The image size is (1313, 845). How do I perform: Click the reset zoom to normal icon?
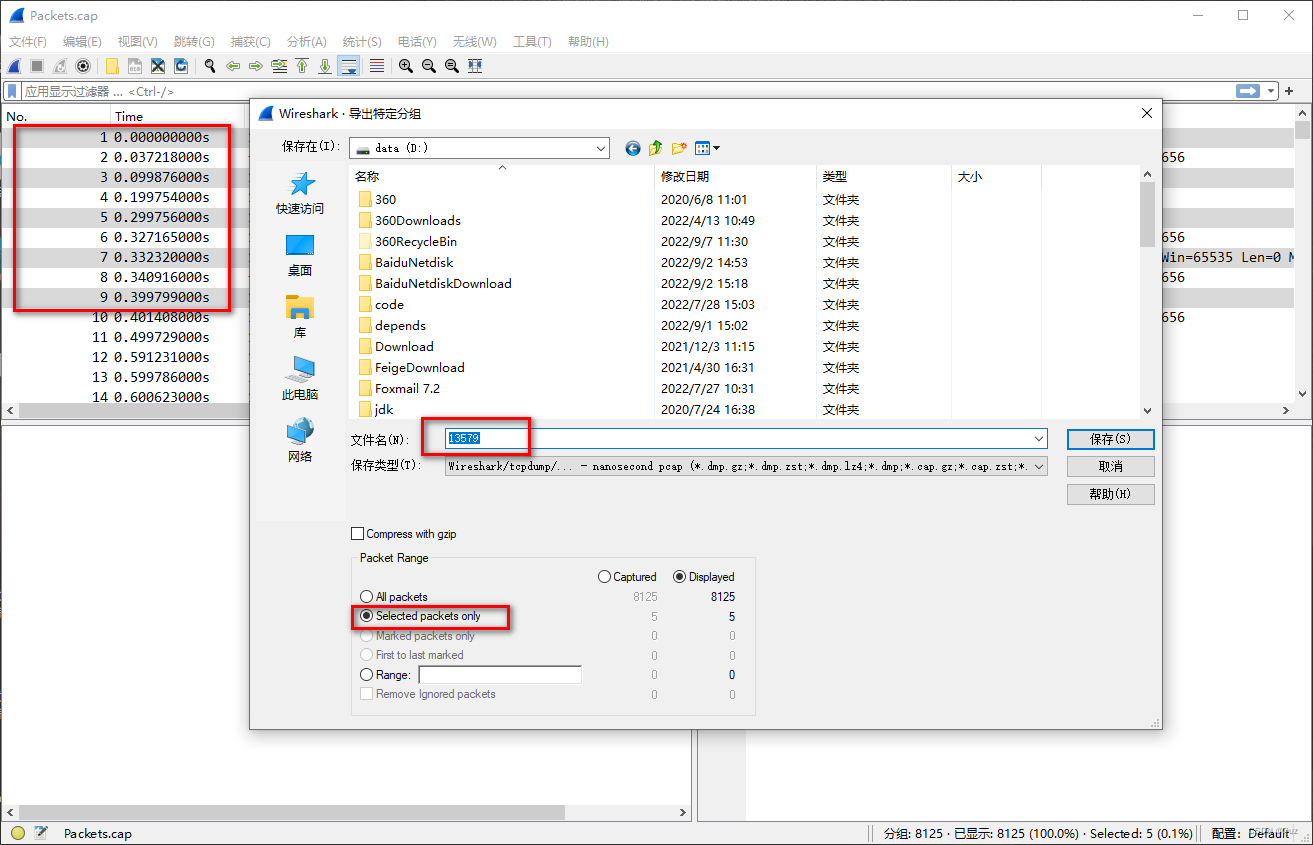[x=452, y=66]
